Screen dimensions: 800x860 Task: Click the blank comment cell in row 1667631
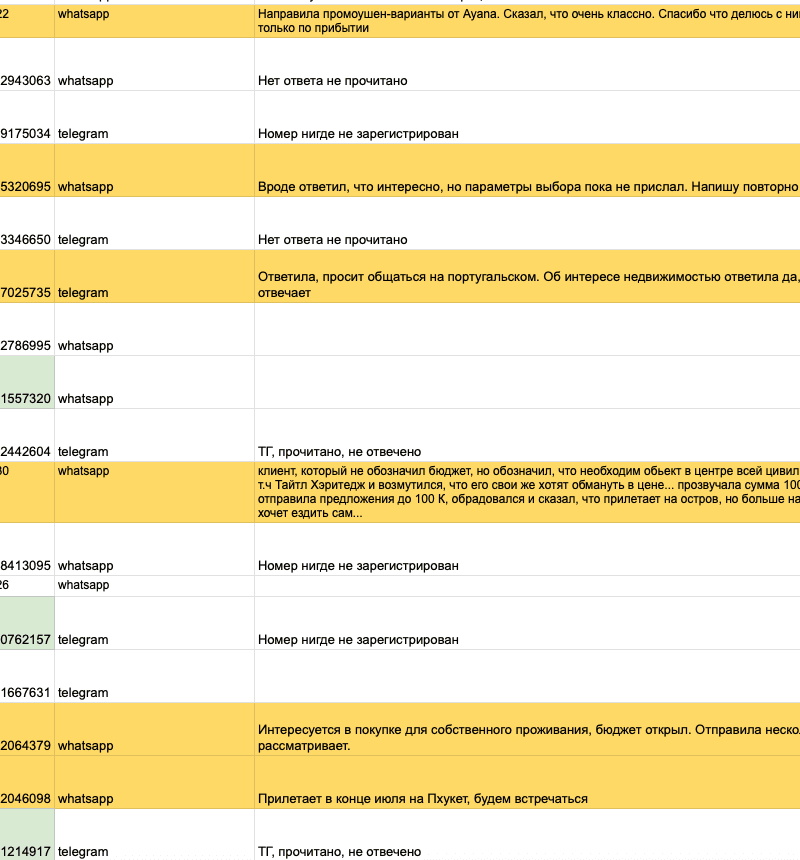pos(527,676)
